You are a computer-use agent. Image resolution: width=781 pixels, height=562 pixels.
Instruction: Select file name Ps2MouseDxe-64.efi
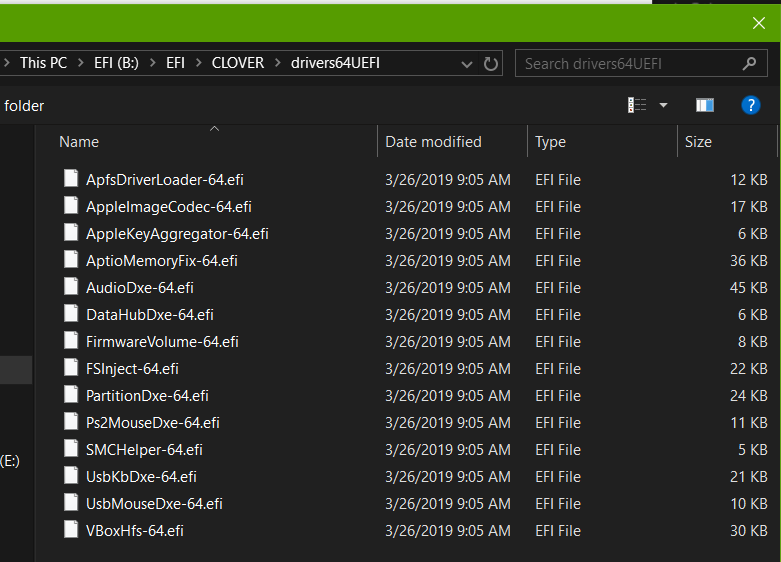[x=153, y=422]
